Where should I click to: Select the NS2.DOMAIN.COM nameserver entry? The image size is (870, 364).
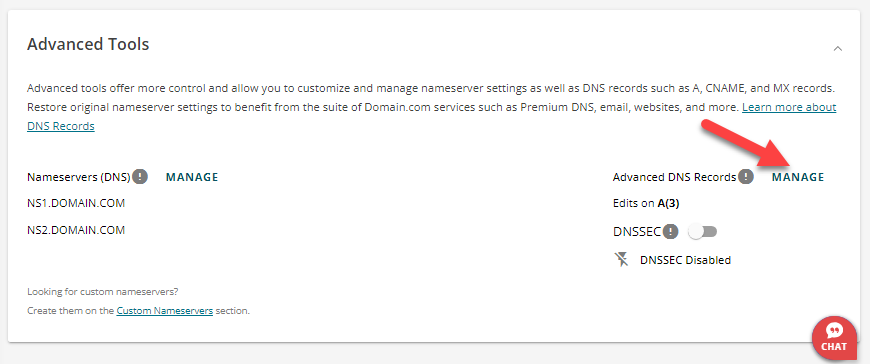tap(76, 230)
